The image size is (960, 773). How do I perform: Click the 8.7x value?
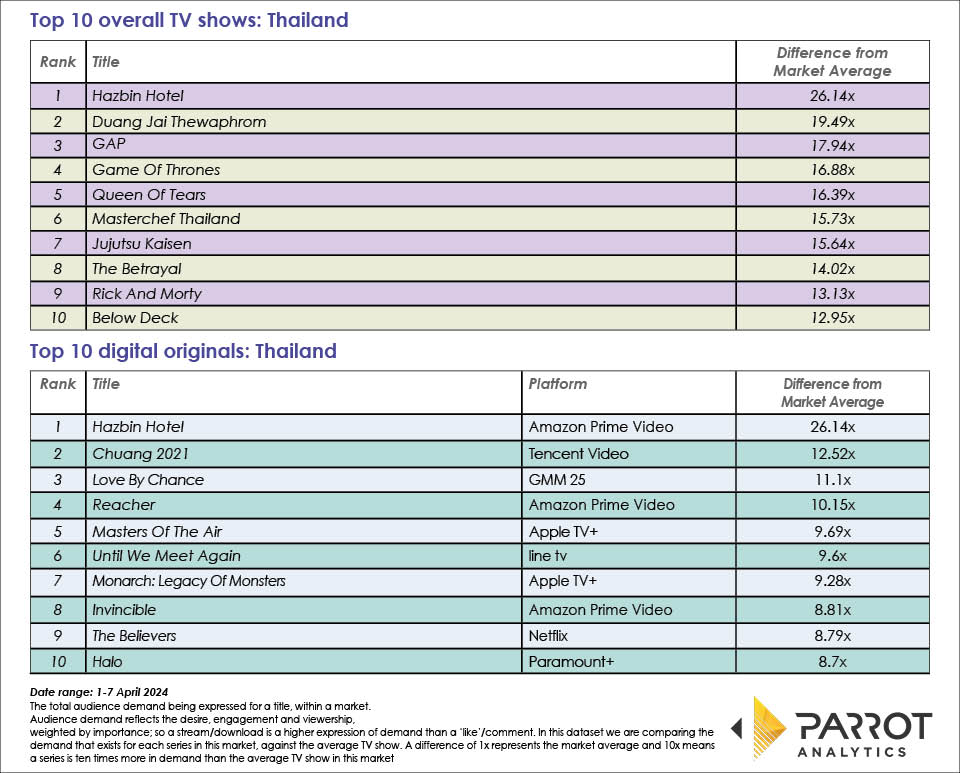click(x=833, y=662)
